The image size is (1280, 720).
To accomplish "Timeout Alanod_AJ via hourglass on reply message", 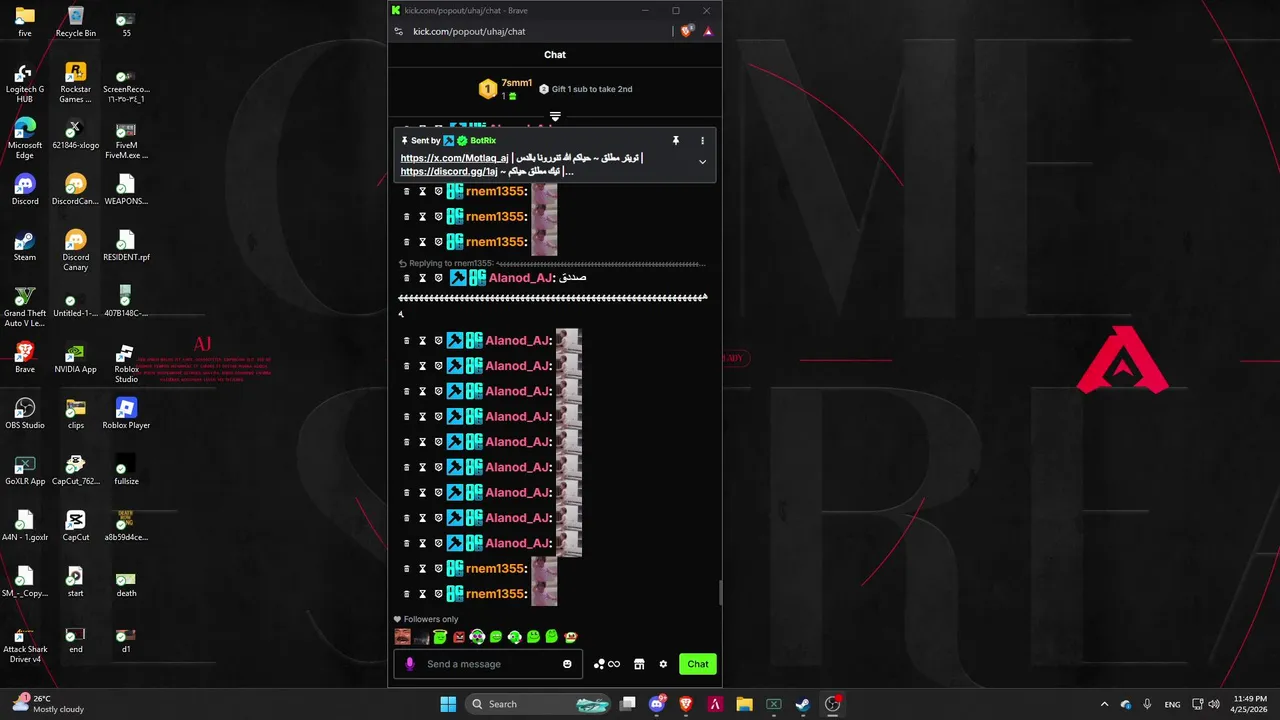I will tap(422, 278).
